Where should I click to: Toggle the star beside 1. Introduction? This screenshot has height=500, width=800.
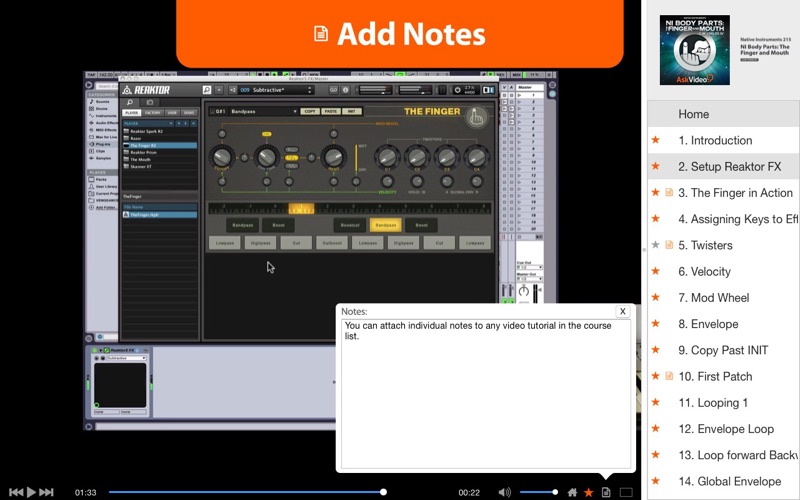(x=656, y=140)
